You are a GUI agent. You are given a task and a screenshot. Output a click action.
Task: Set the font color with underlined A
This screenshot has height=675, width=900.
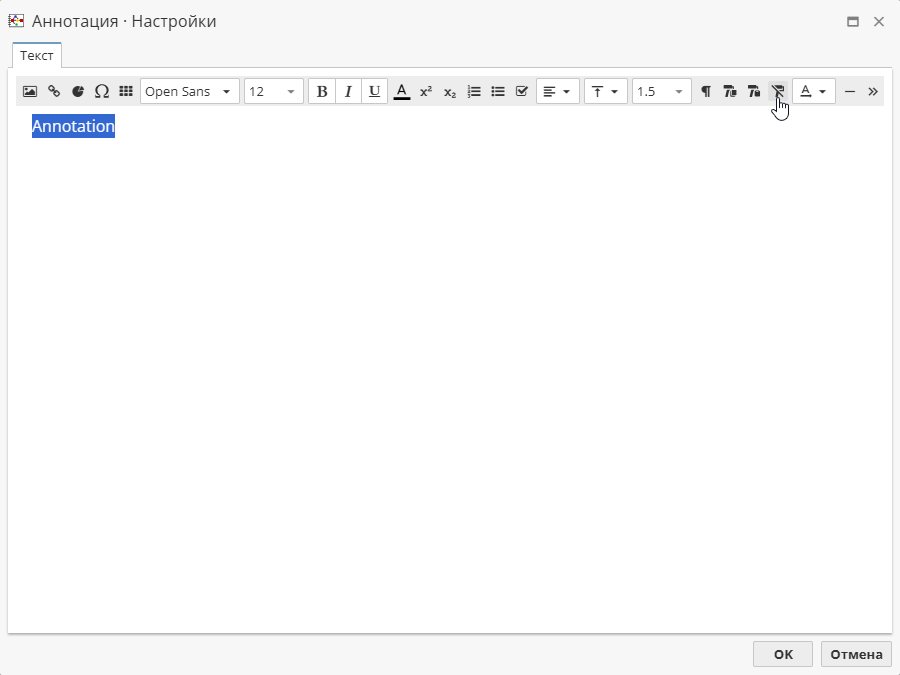pos(402,91)
